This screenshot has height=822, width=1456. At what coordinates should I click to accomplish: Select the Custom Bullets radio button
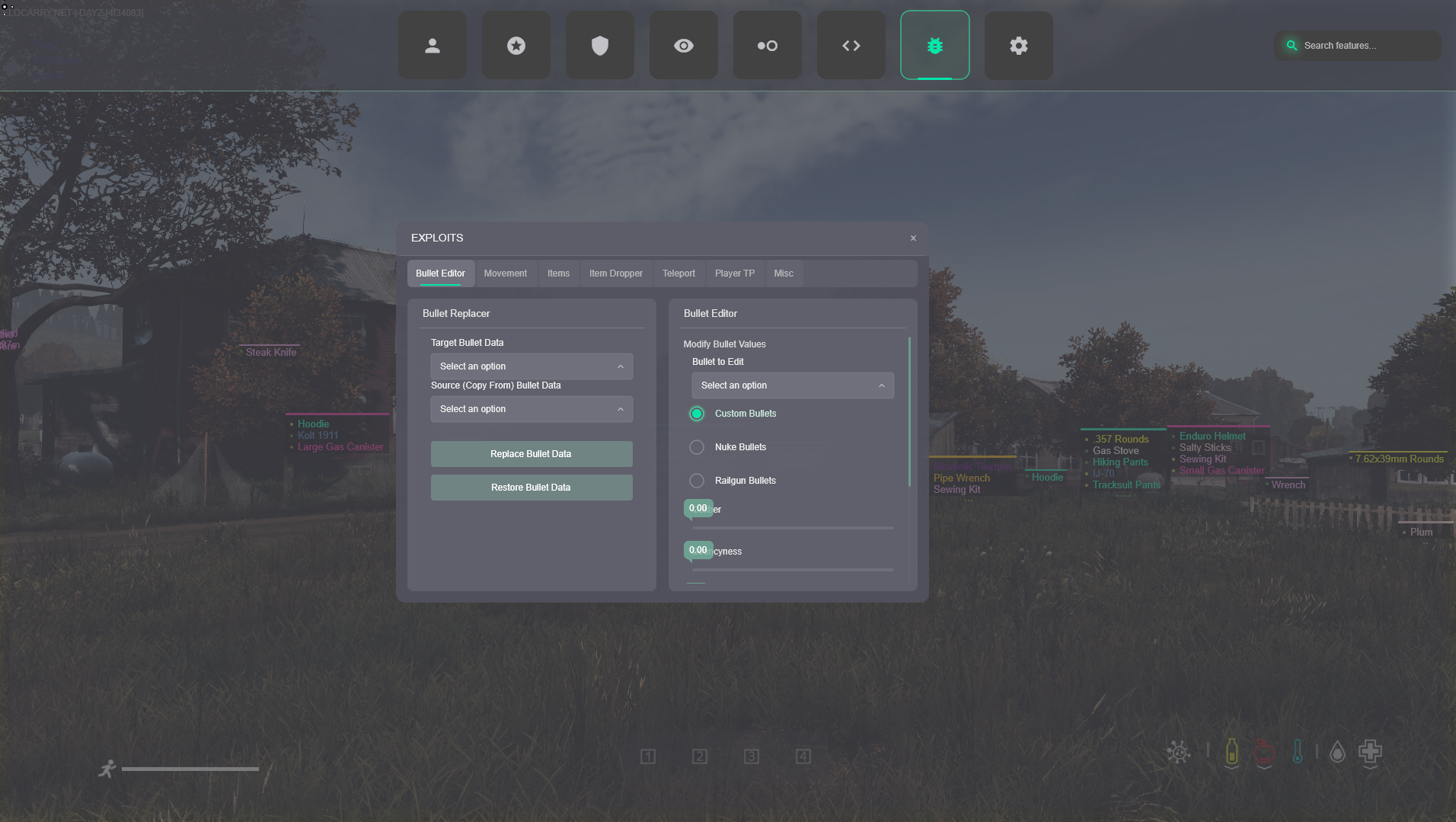click(697, 414)
